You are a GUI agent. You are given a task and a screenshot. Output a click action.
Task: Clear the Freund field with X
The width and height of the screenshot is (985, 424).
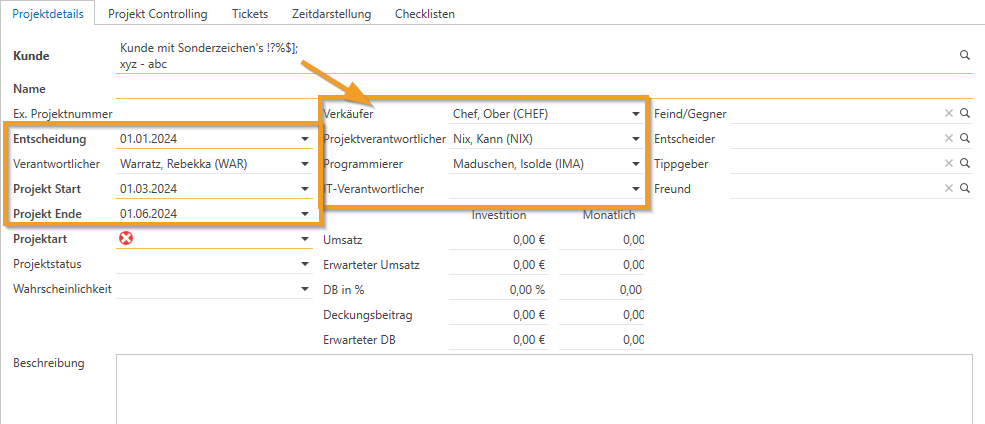(949, 188)
